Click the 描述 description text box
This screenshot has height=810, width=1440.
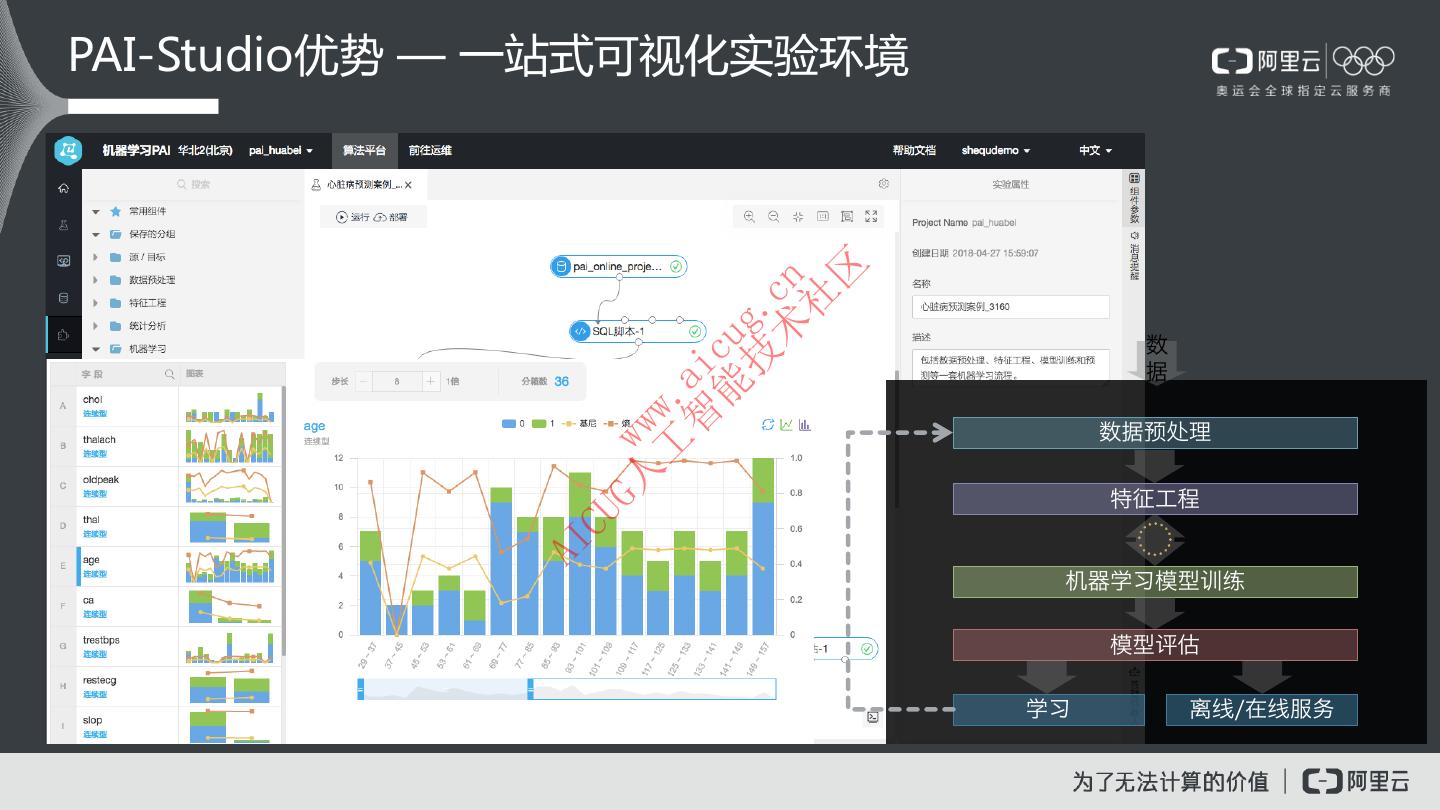click(1010, 365)
